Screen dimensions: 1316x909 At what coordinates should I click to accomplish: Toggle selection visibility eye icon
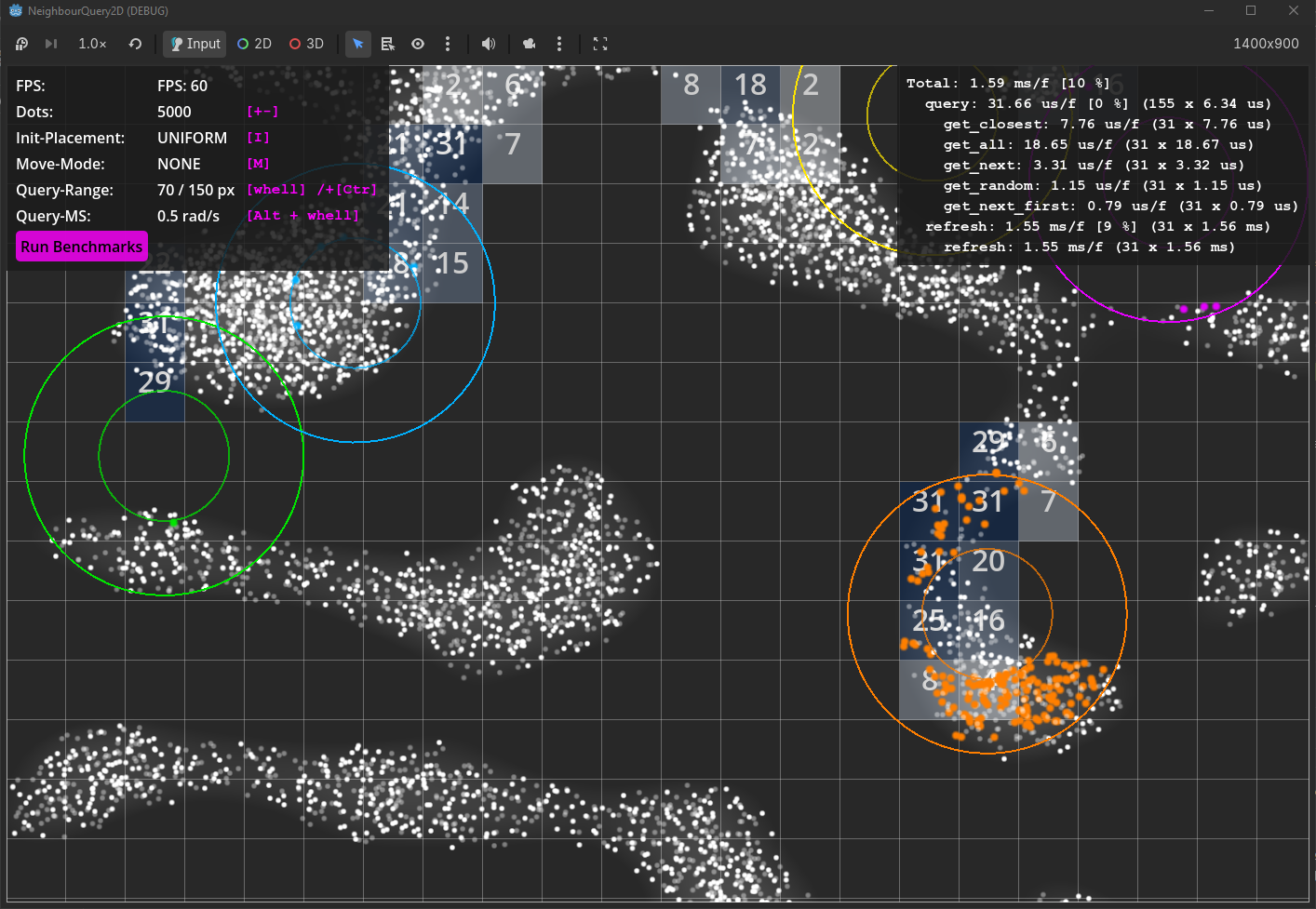[418, 44]
